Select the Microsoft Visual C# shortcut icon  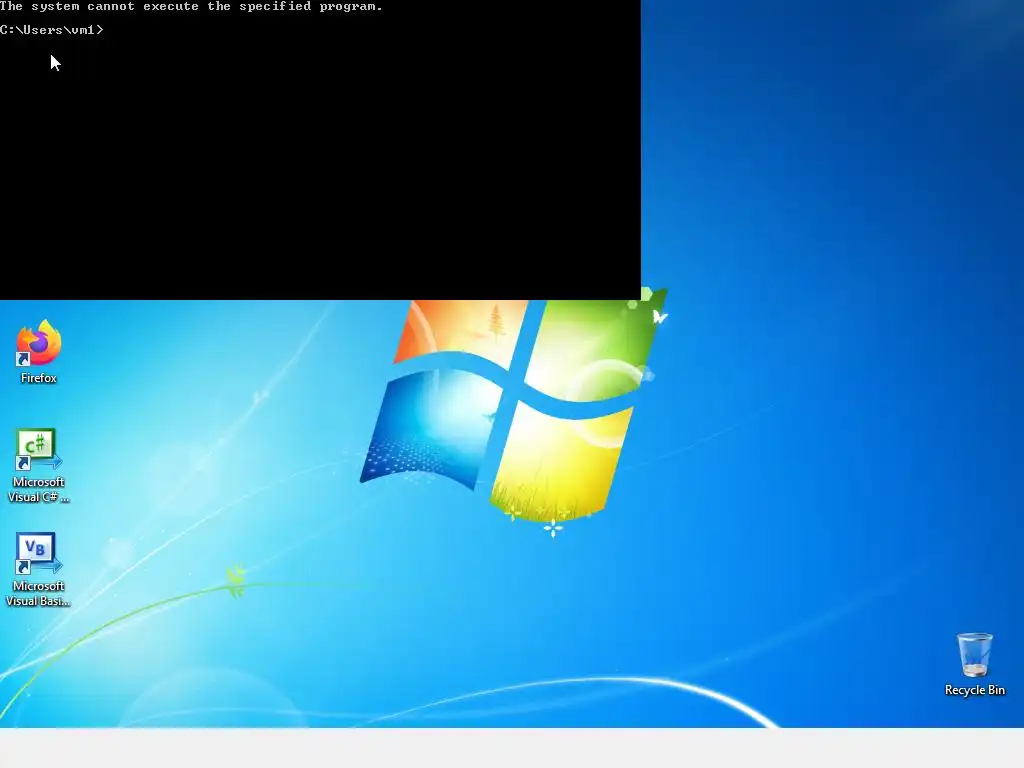point(39,449)
